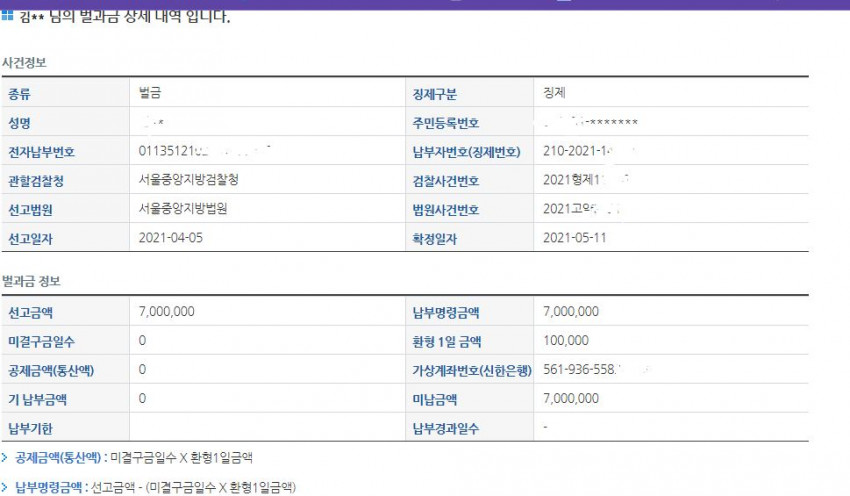Click the 선고법원 label
This screenshot has width=850, height=496.
[30, 210]
